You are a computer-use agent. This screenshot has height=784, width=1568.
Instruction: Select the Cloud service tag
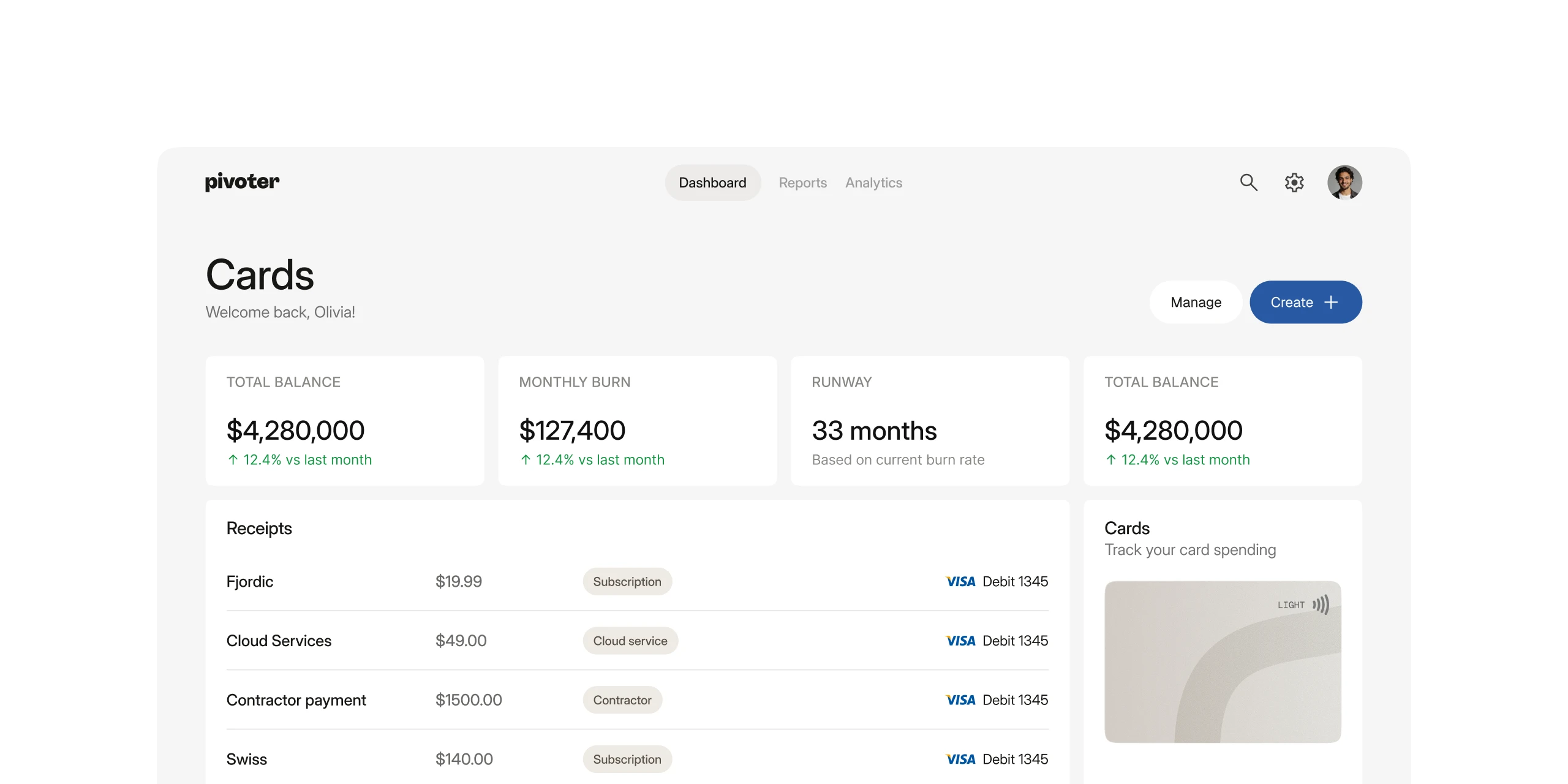click(x=630, y=641)
